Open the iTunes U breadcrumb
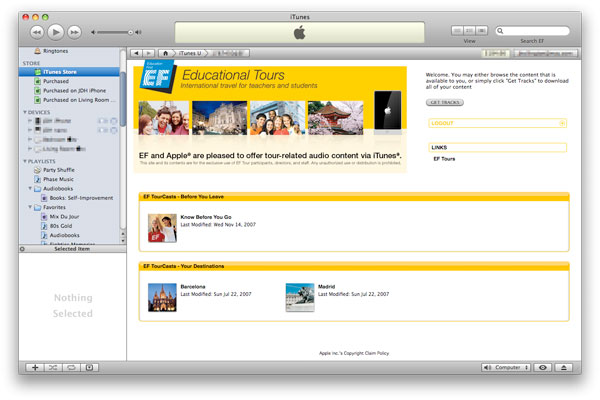600x400 pixels. pyautogui.click(x=190, y=53)
